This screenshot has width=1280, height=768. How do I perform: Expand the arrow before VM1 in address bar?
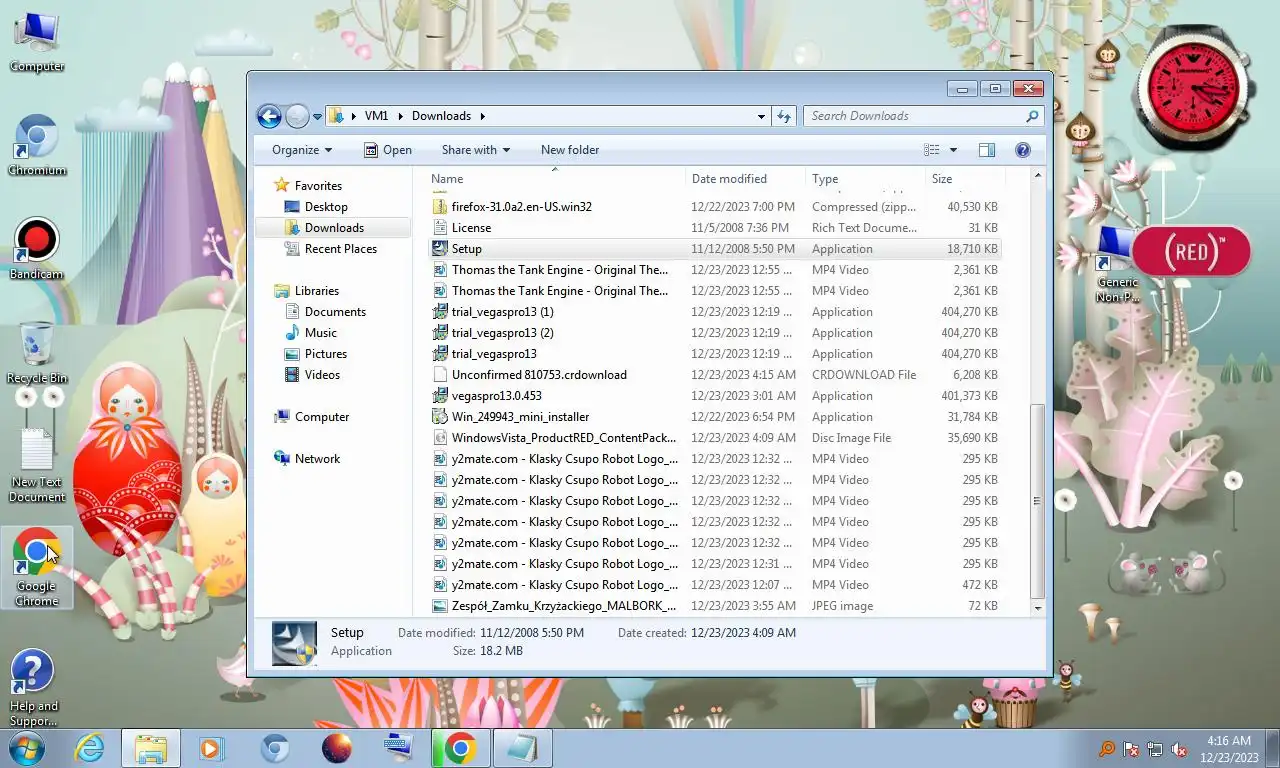(354, 116)
